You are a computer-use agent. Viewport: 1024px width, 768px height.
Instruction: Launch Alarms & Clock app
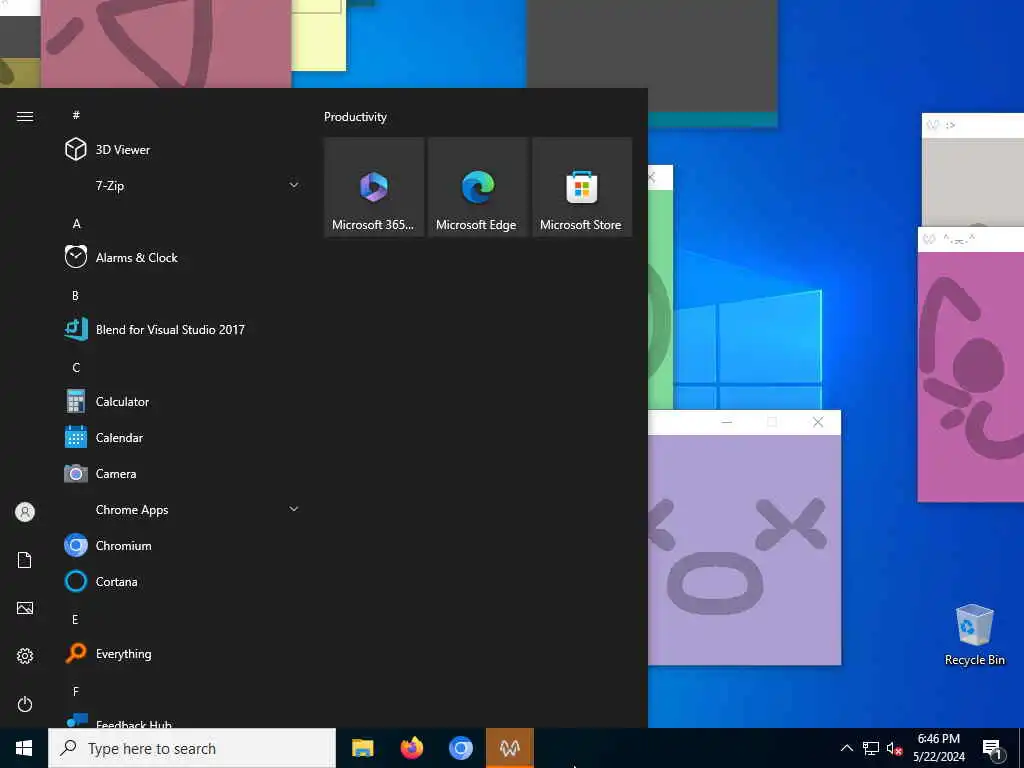coord(183,257)
